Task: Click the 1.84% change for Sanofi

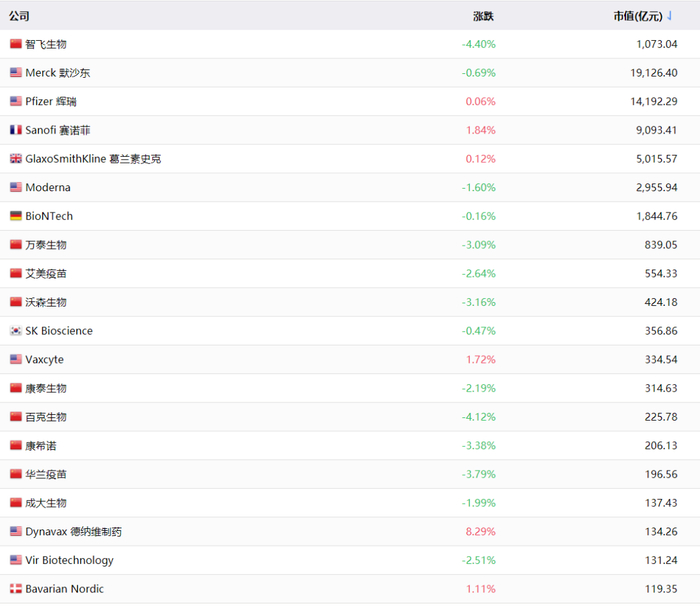Action: [481, 130]
